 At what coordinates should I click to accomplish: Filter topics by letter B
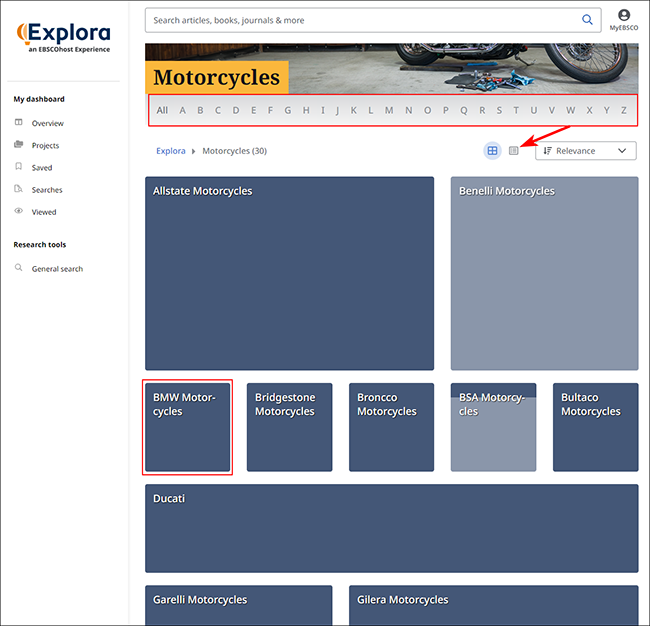(x=200, y=110)
